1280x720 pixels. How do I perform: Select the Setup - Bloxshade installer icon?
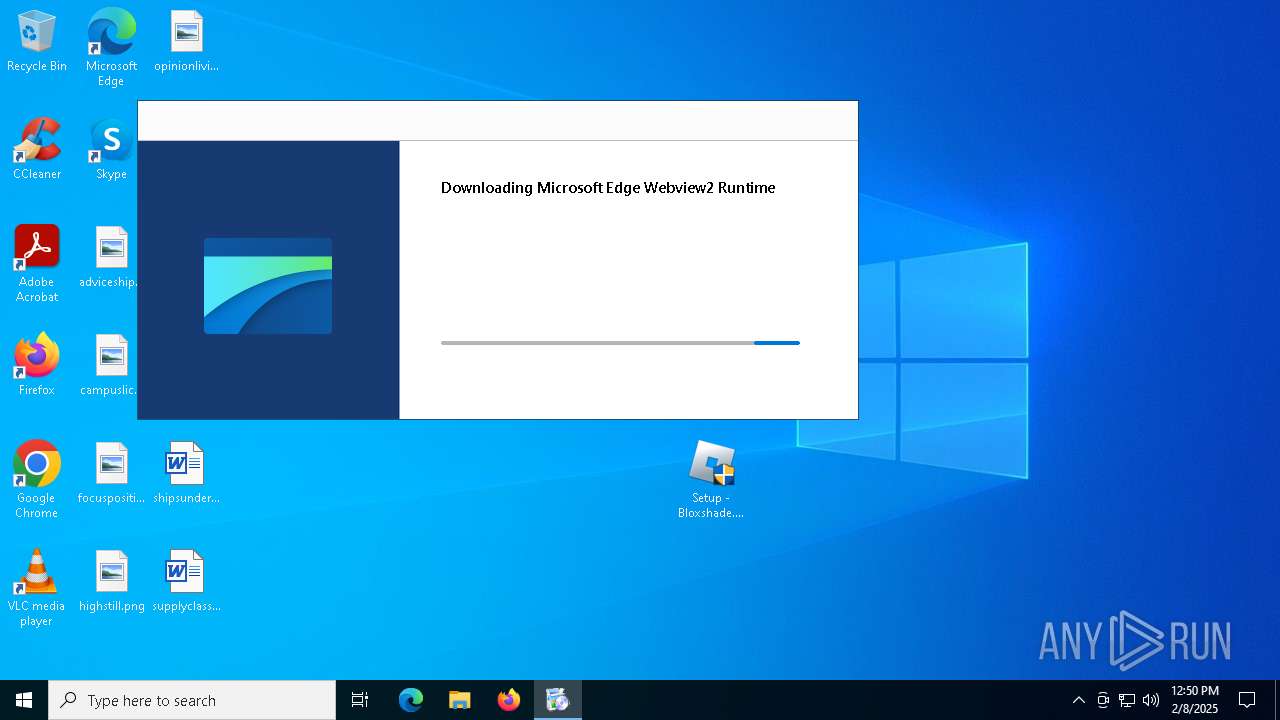[x=711, y=479]
